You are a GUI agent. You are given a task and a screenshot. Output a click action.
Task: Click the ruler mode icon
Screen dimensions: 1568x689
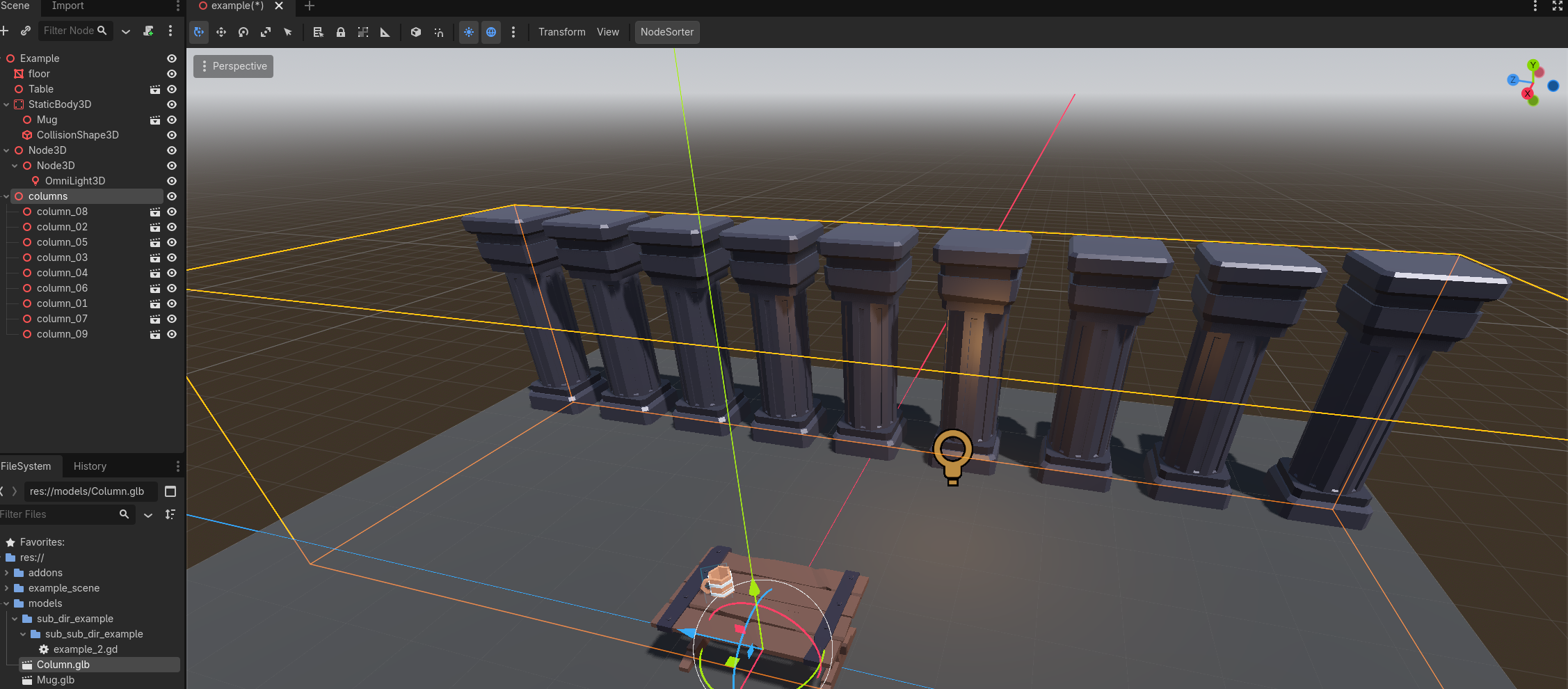click(385, 32)
